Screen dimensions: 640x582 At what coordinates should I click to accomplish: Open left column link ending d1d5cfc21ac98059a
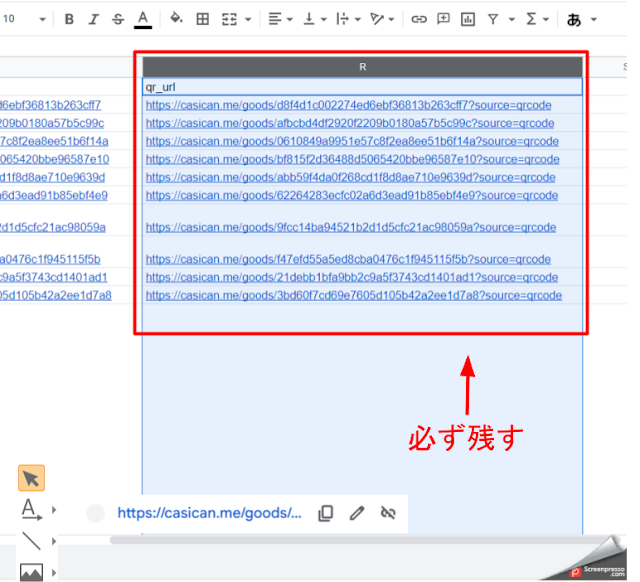(x=53, y=227)
